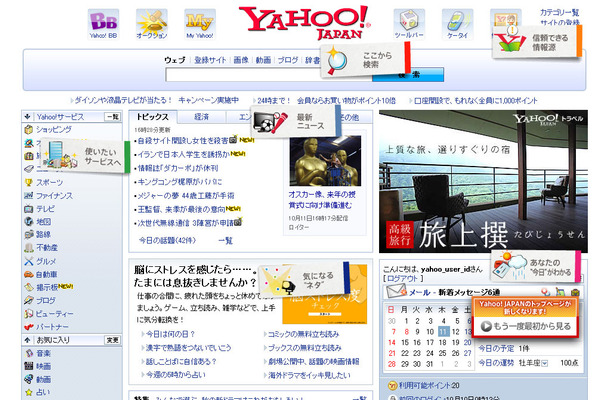Open the ツールバー toolbar icon
Screen dimensions: 610x400
pos(409,24)
